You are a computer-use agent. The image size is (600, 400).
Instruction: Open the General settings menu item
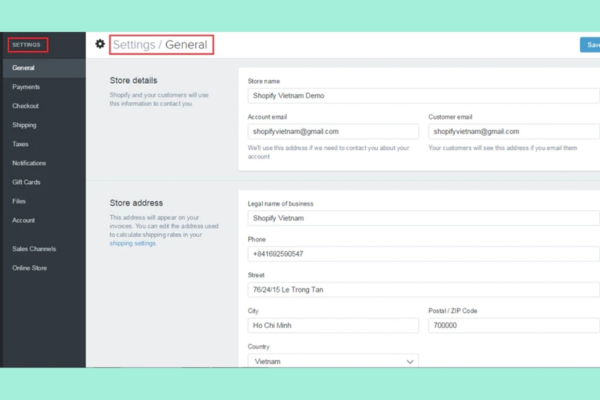(x=44, y=68)
